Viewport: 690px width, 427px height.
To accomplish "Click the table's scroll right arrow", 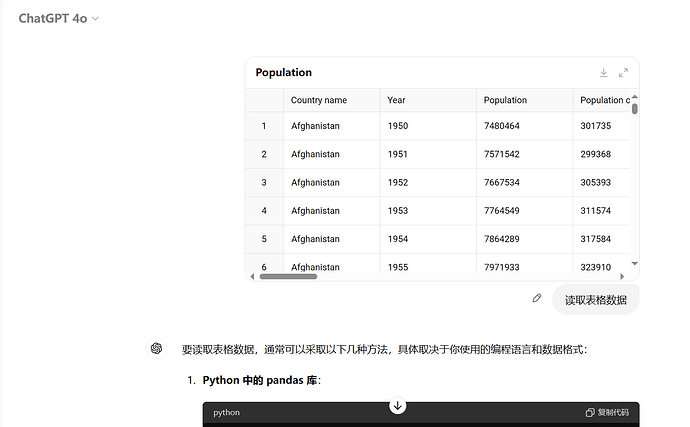I will coord(622,276).
